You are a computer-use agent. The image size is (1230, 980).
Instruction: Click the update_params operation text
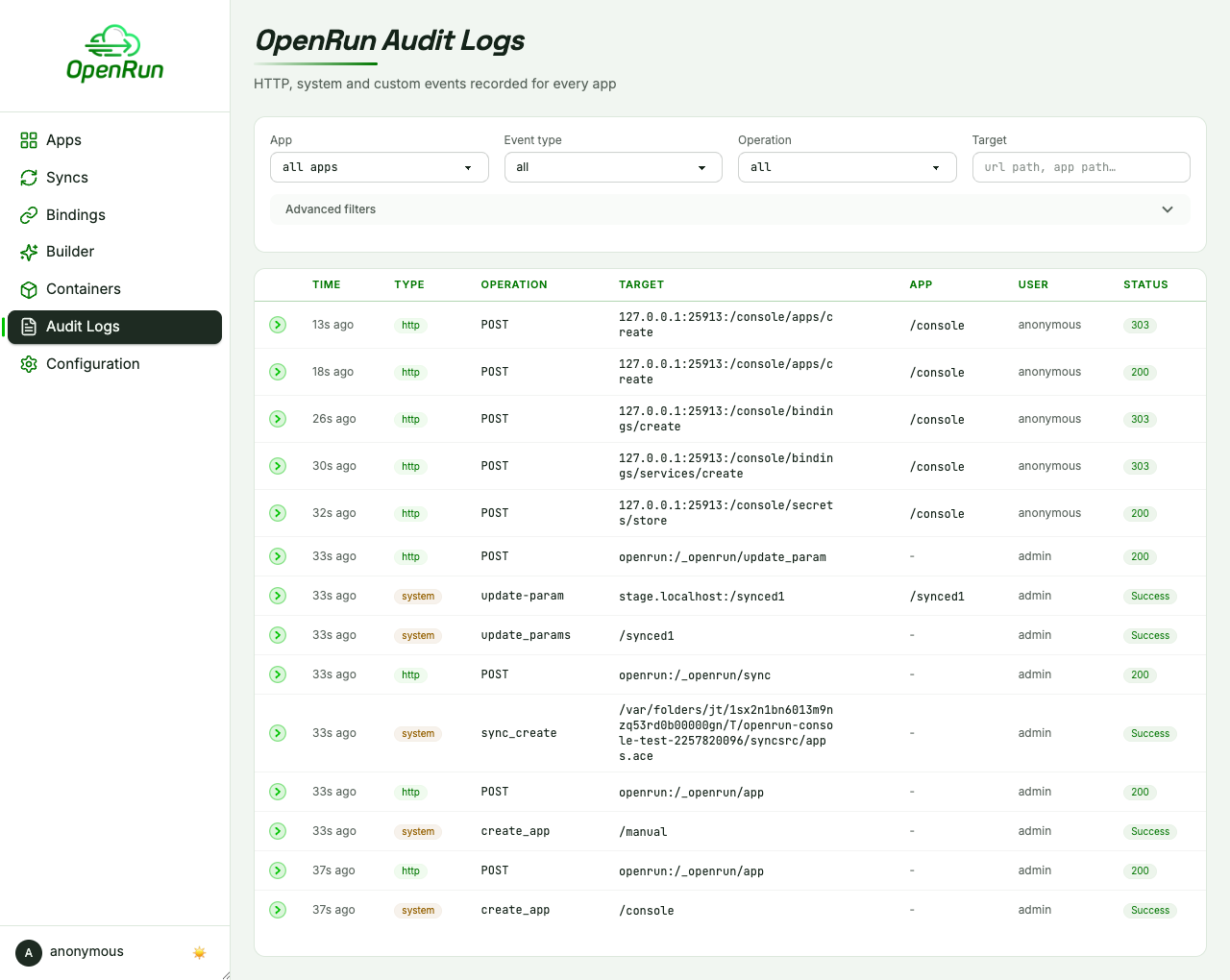click(x=526, y=635)
